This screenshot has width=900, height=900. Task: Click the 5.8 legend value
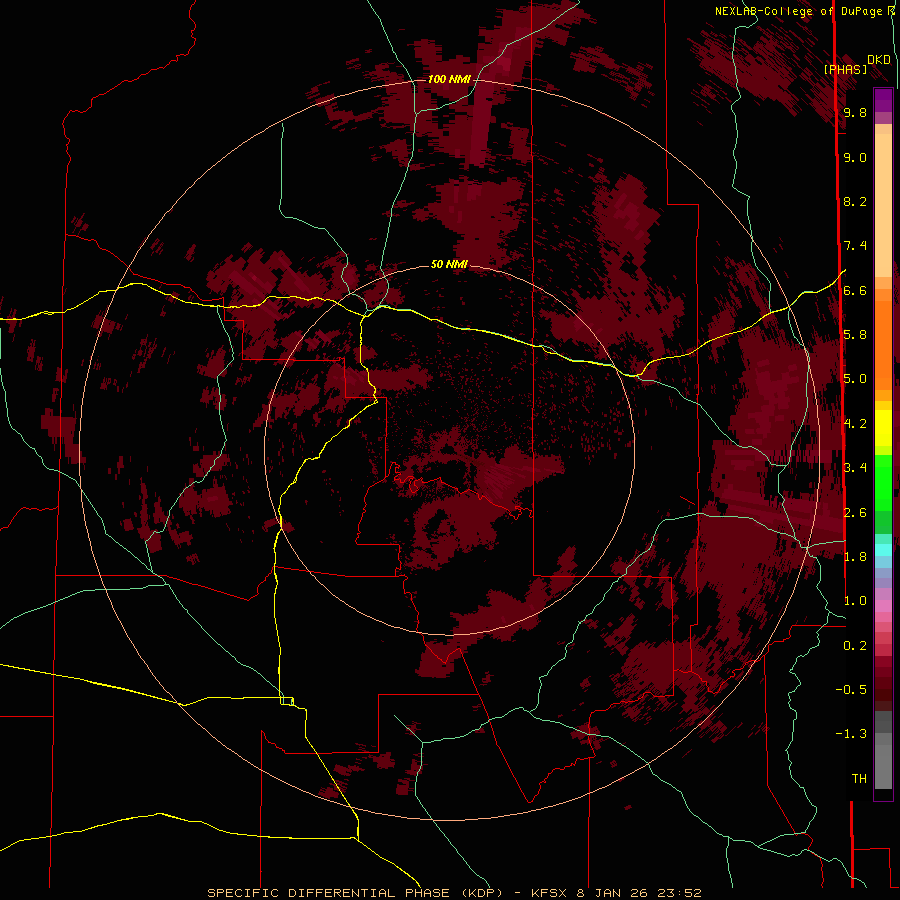(x=855, y=335)
